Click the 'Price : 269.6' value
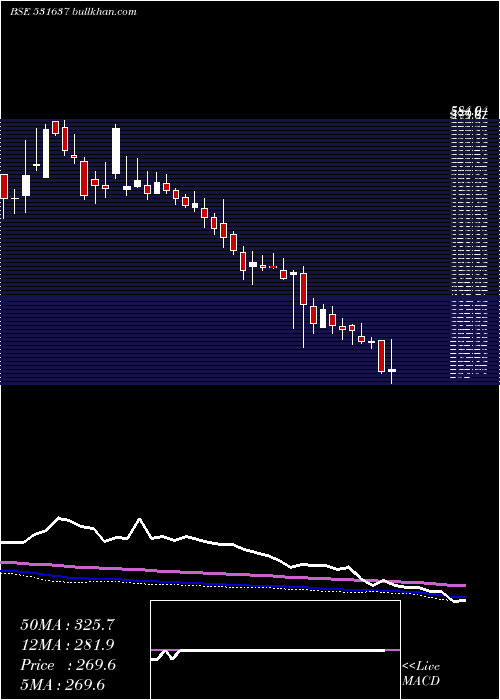 pyautogui.click(x=68, y=665)
